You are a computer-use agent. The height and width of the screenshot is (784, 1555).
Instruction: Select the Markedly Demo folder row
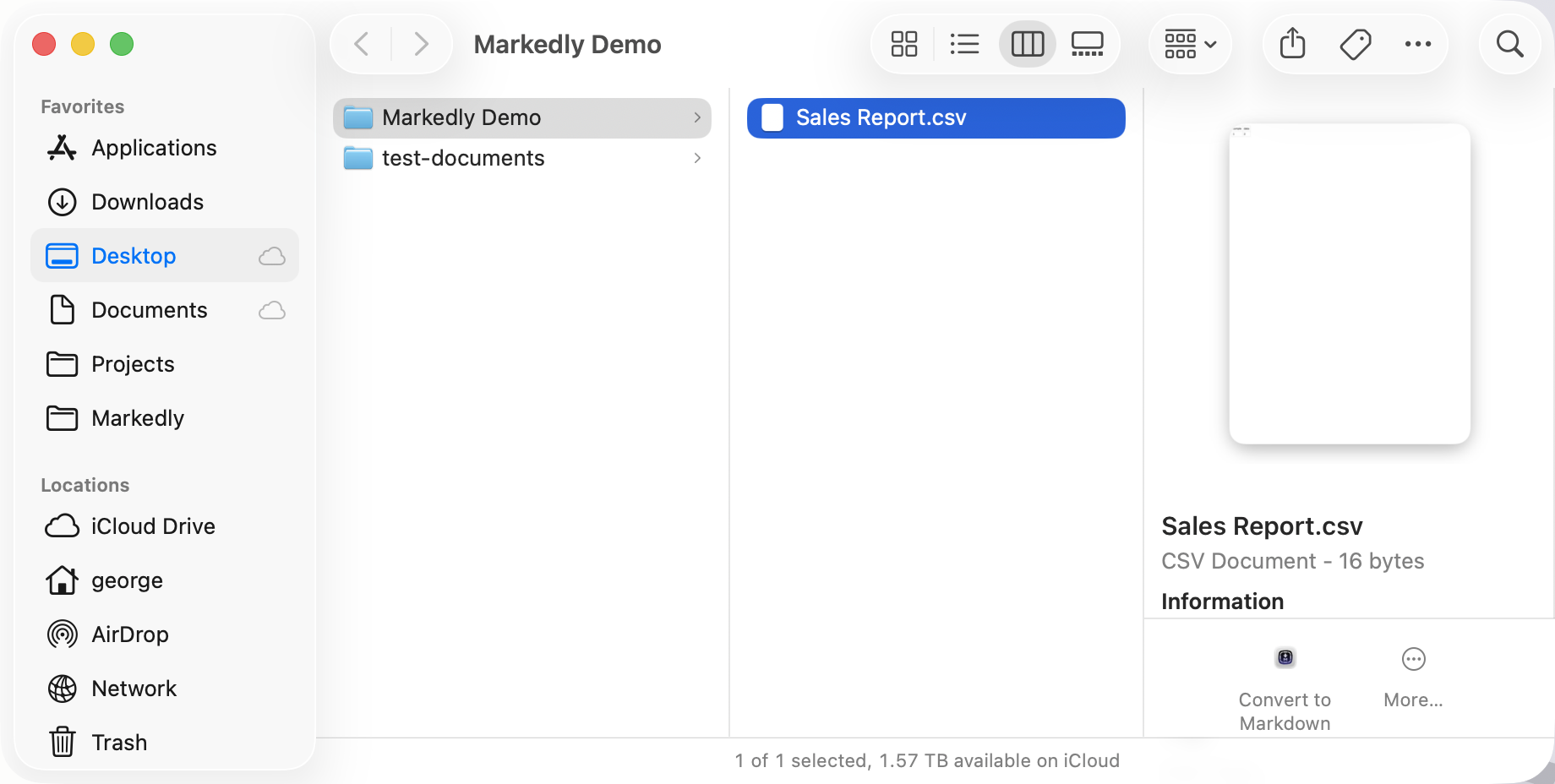coord(522,117)
